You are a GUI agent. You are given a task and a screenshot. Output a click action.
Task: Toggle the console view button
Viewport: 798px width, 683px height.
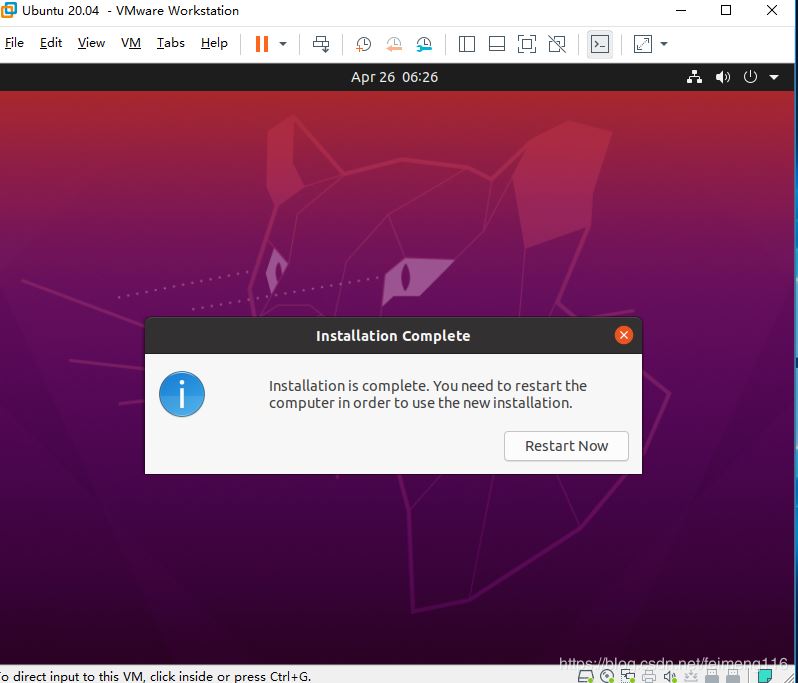tap(600, 44)
